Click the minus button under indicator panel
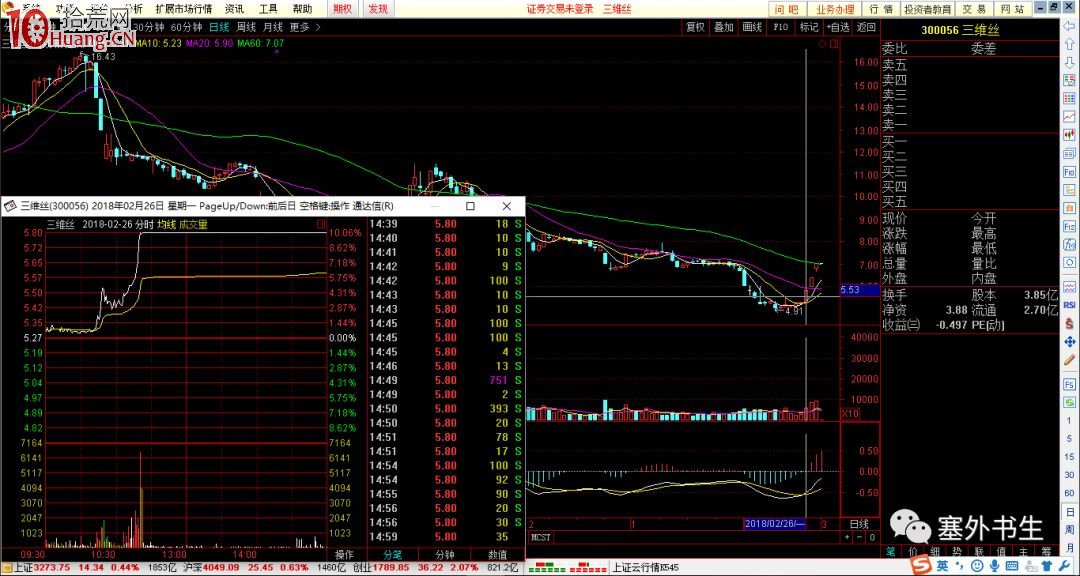The image size is (1080, 576). 860,537
